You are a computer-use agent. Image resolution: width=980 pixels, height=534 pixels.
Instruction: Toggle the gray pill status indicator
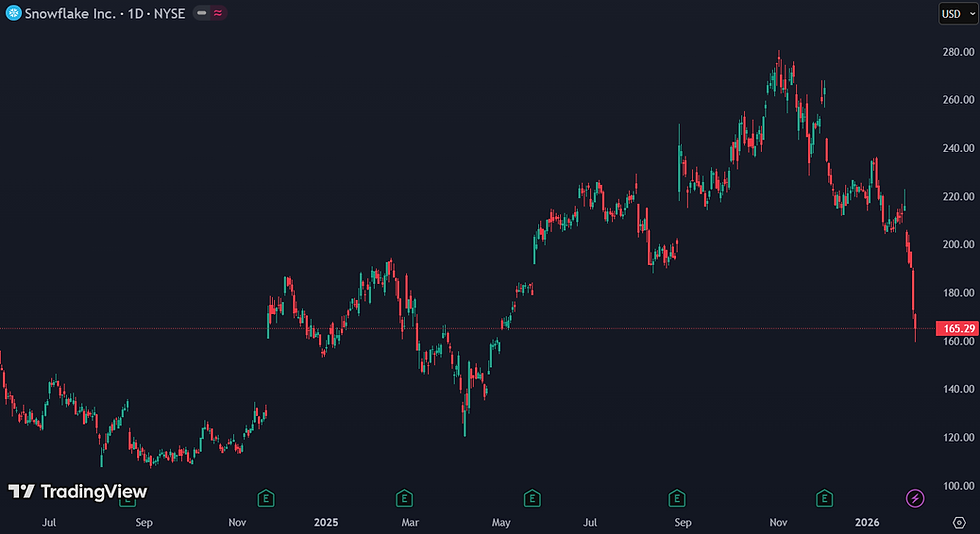point(201,13)
